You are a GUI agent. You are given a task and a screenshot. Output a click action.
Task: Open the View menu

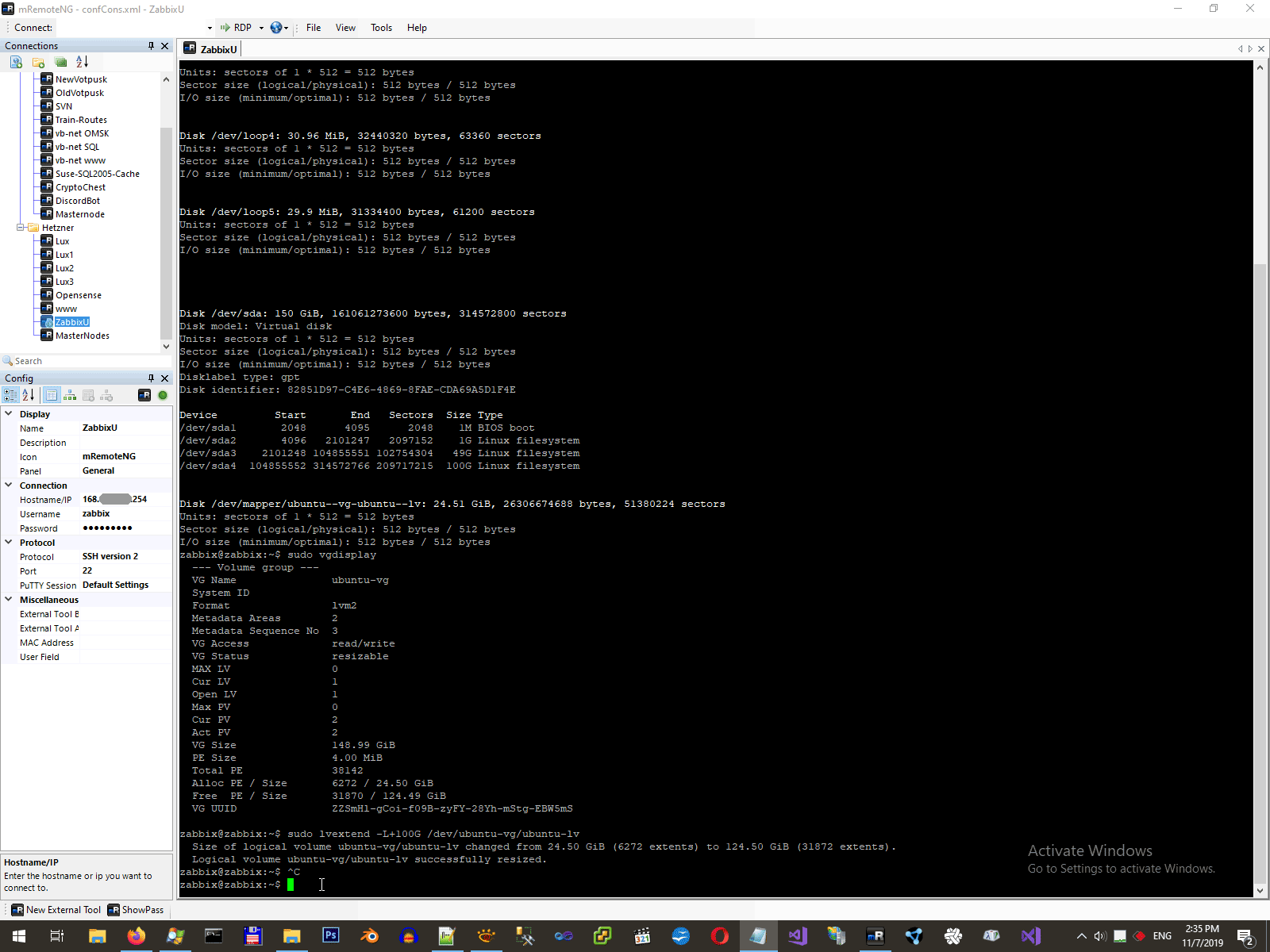[x=345, y=28]
